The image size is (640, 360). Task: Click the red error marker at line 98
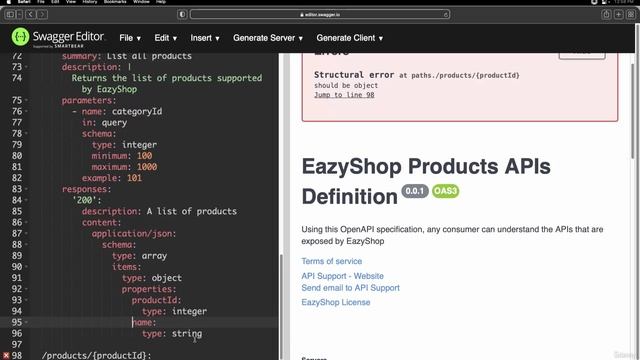6,356
